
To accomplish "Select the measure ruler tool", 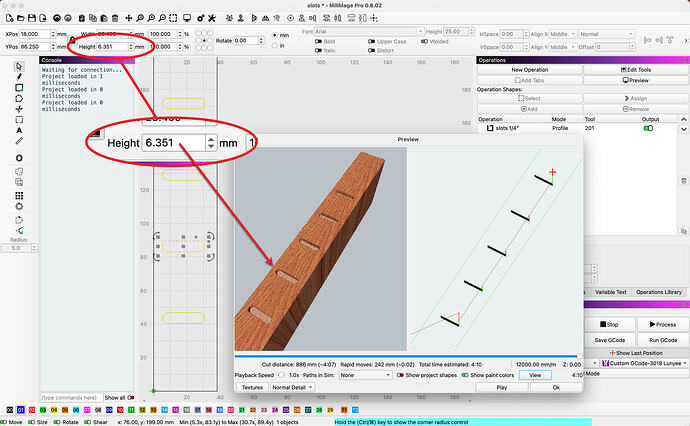I will click(x=19, y=141).
